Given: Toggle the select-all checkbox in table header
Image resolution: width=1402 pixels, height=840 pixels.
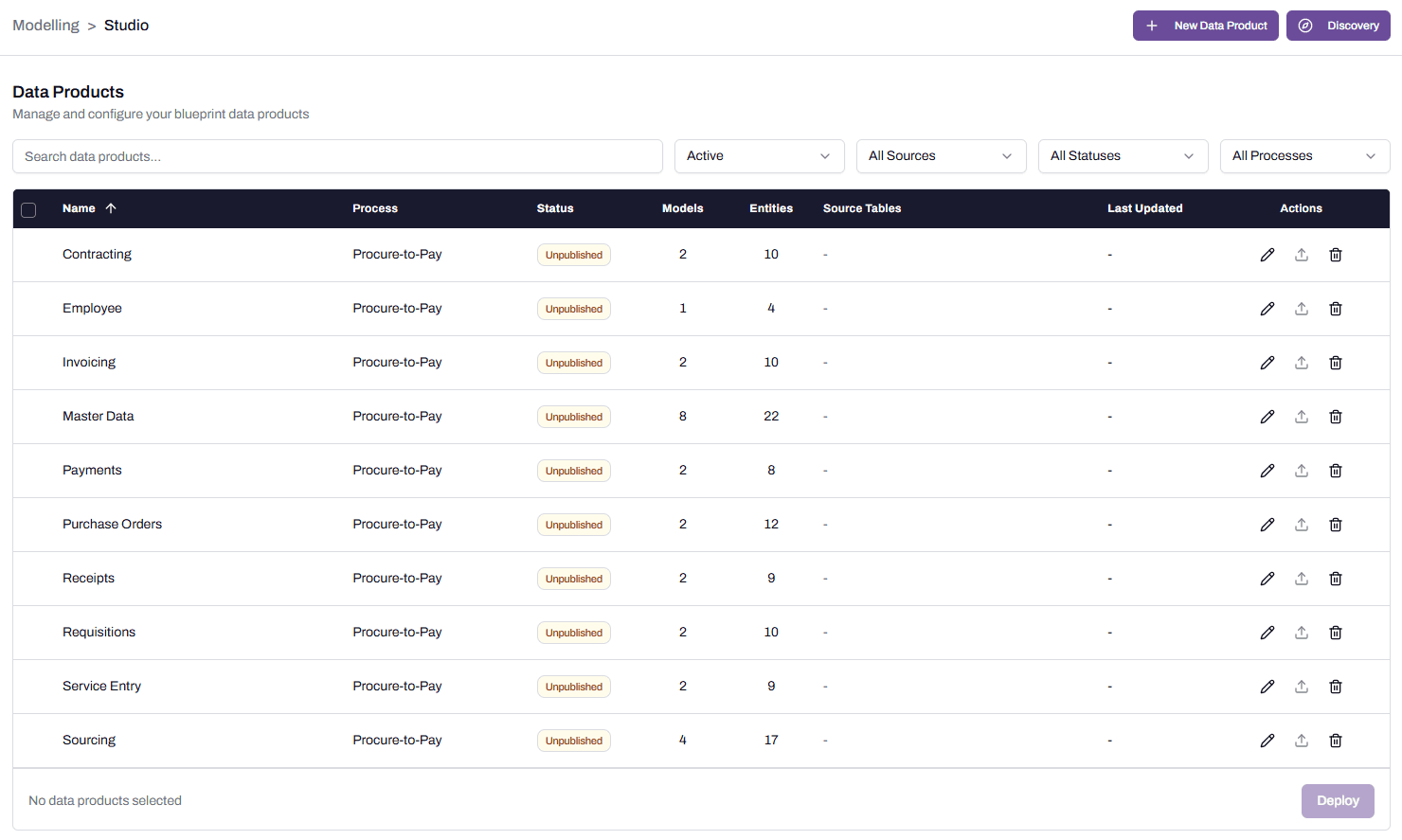Looking at the screenshot, I should click(x=28, y=209).
